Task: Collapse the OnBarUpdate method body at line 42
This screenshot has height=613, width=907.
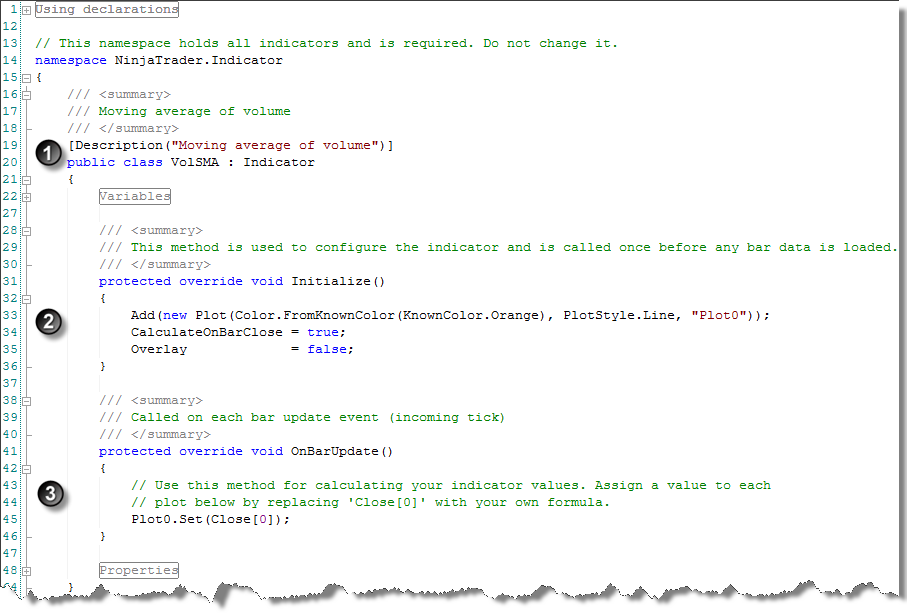Action: click(x=27, y=469)
